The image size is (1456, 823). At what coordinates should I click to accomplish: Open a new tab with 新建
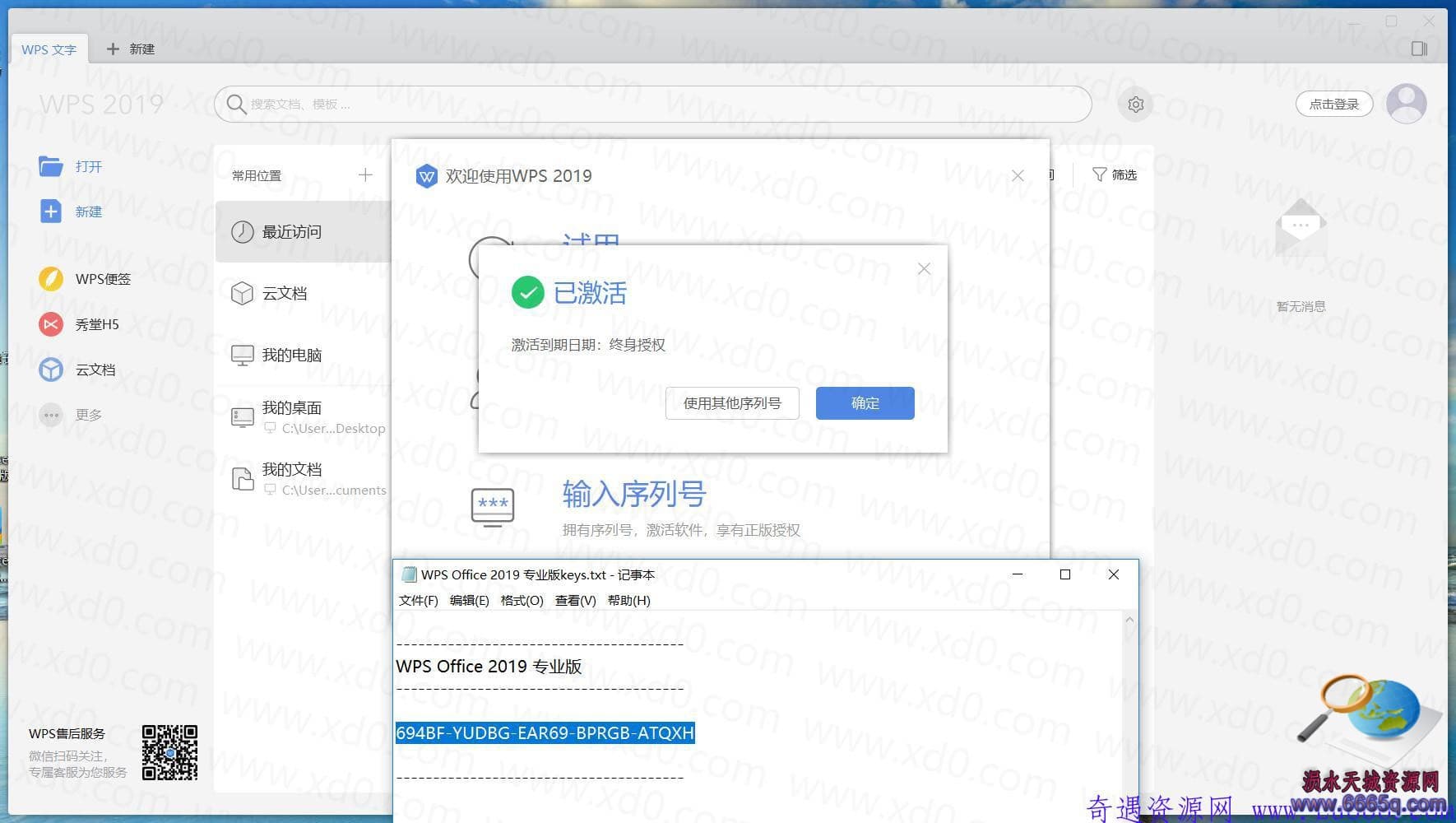click(x=131, y=49)
